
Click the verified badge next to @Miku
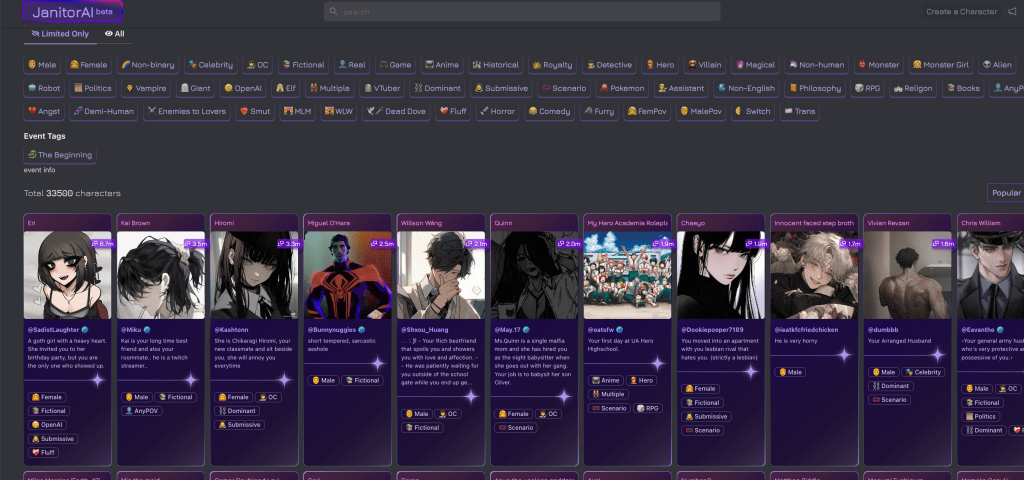tap(148, 329)
